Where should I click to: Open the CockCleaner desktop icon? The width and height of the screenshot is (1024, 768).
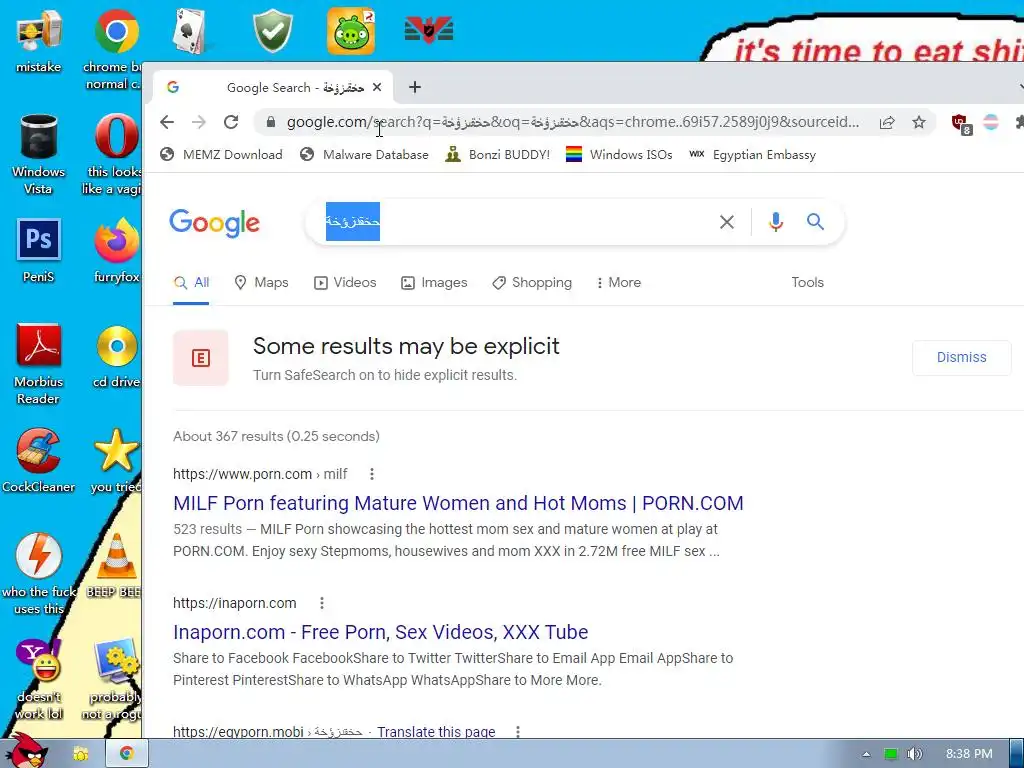click(39, 451)
